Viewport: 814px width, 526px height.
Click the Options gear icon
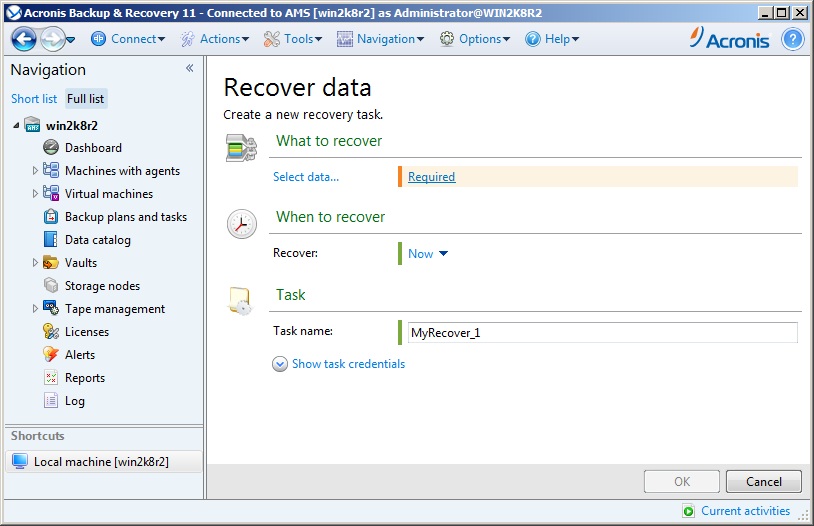click(446, 38)
